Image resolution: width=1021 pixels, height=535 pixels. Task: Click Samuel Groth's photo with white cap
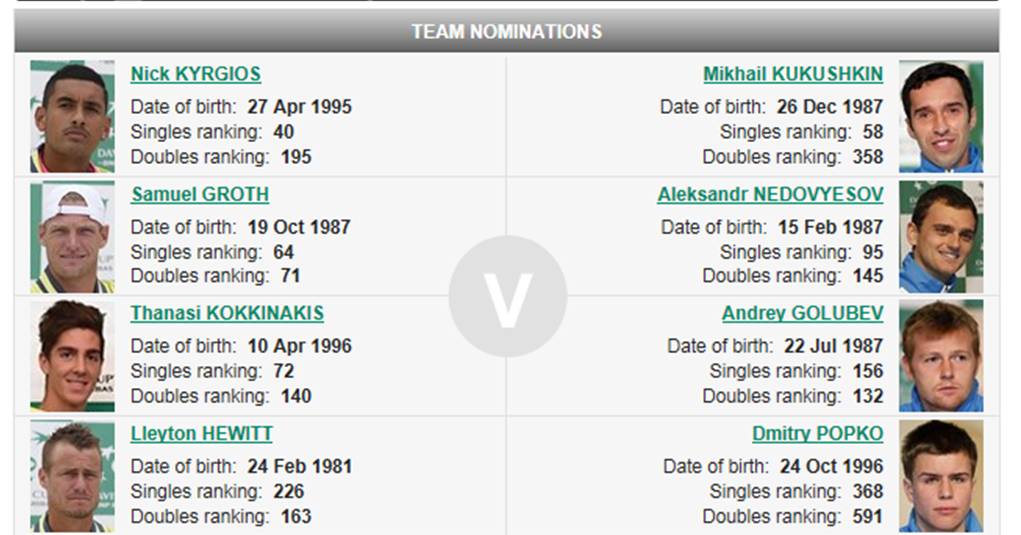pyautogui.click(x=72, y=236)
